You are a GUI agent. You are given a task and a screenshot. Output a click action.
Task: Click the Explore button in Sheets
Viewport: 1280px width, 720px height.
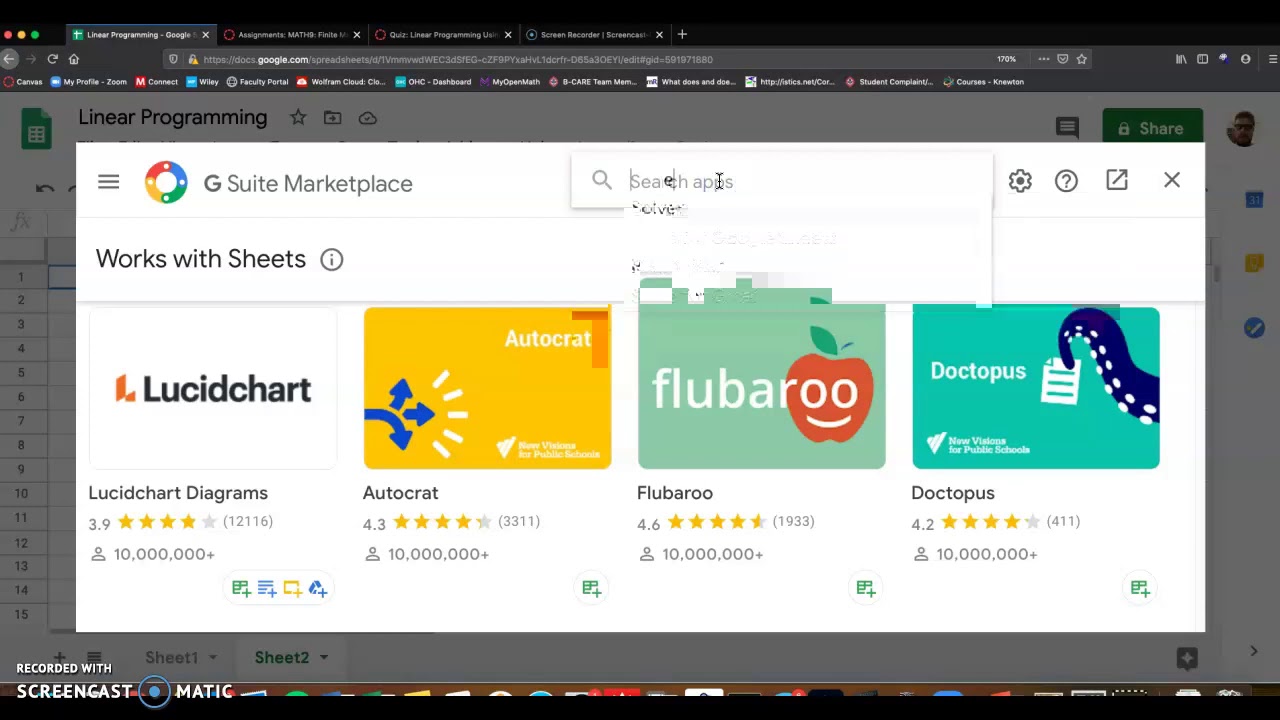tap(1187, 657)
